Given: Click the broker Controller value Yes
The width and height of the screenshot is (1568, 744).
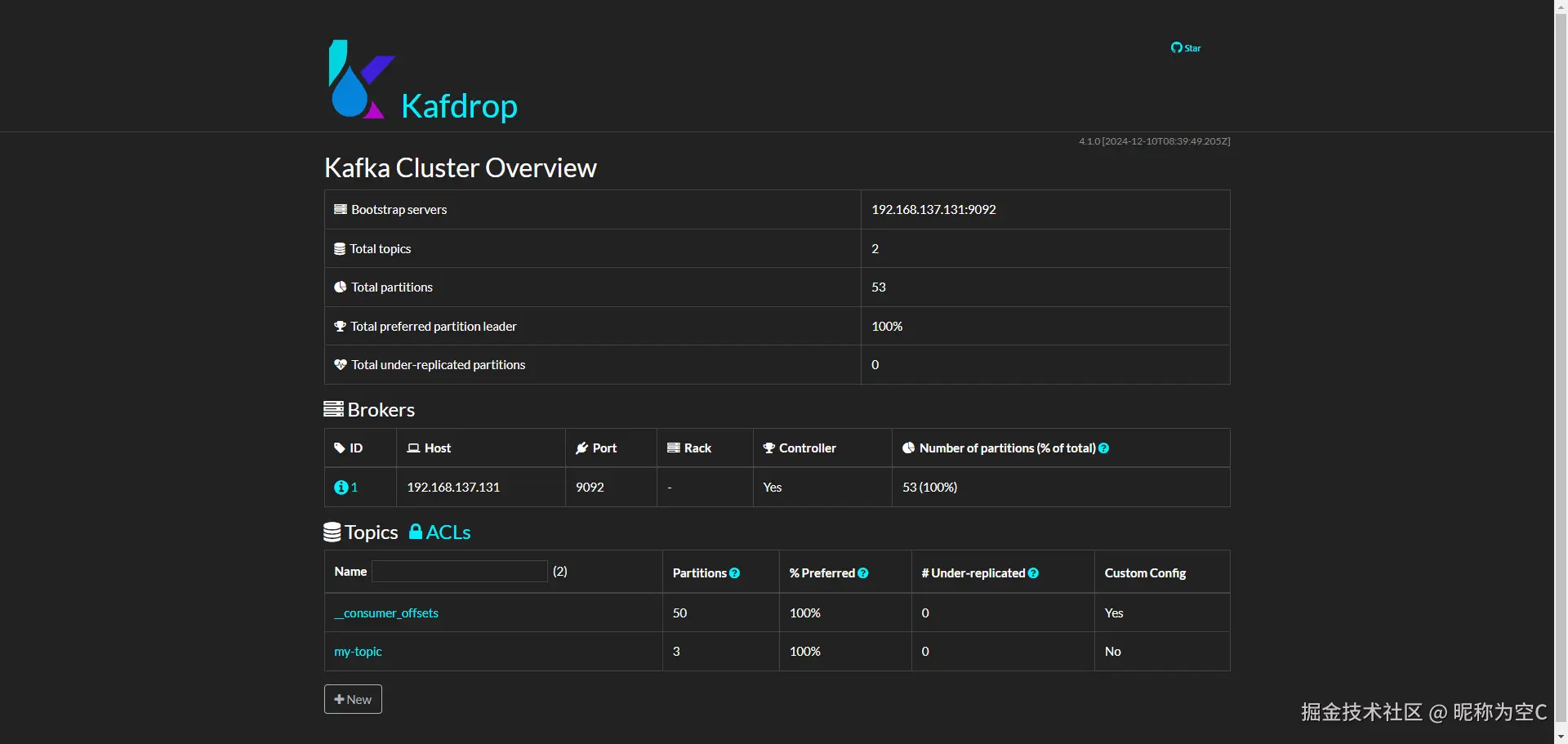Looking at the screenshot, I should point(773,487).
